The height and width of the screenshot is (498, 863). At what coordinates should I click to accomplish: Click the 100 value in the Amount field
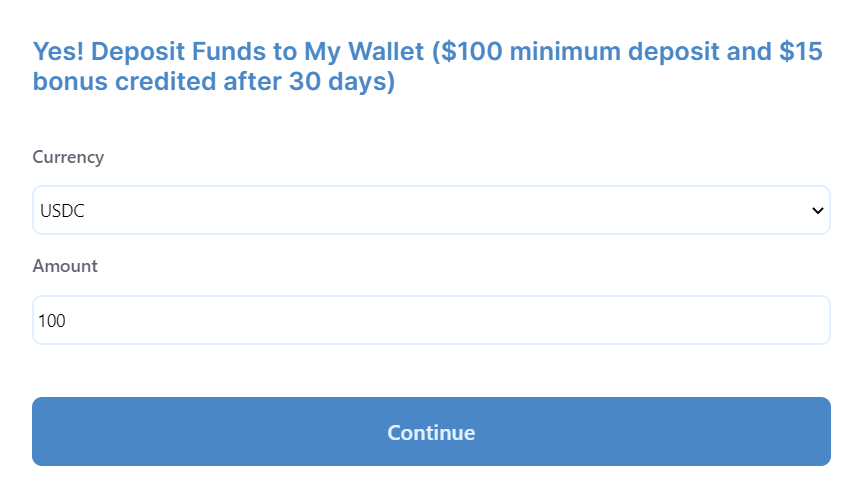pyautogui.click(x=52, y=321)
